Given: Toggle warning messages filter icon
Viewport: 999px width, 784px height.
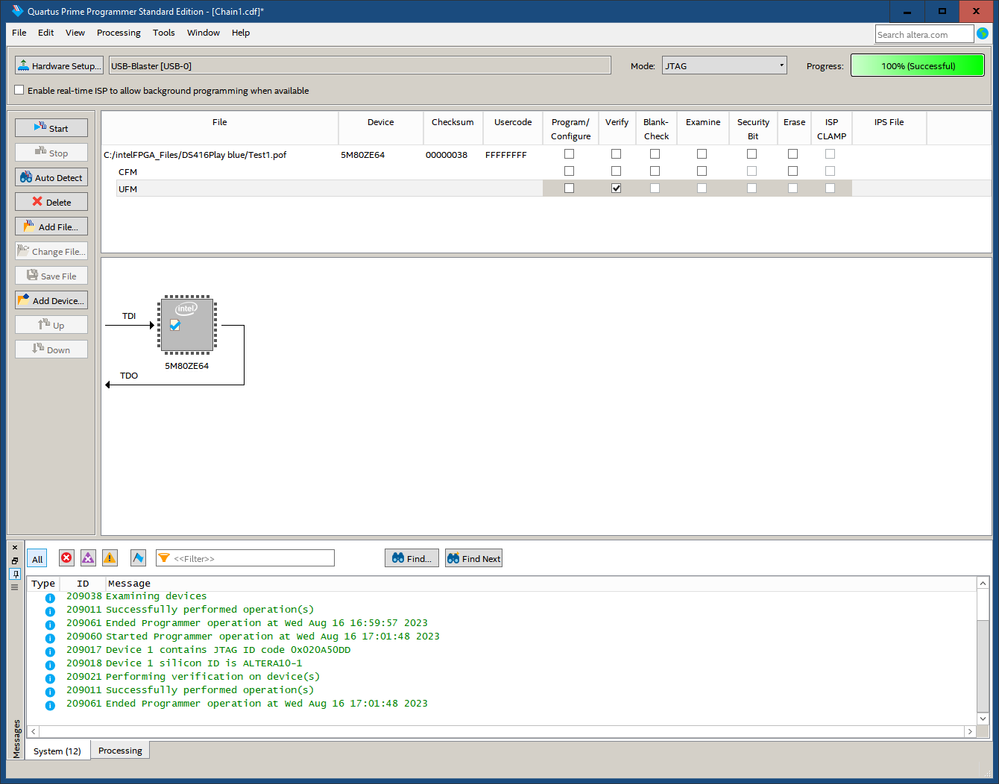Looking at the screenshot, I should 110,558.
